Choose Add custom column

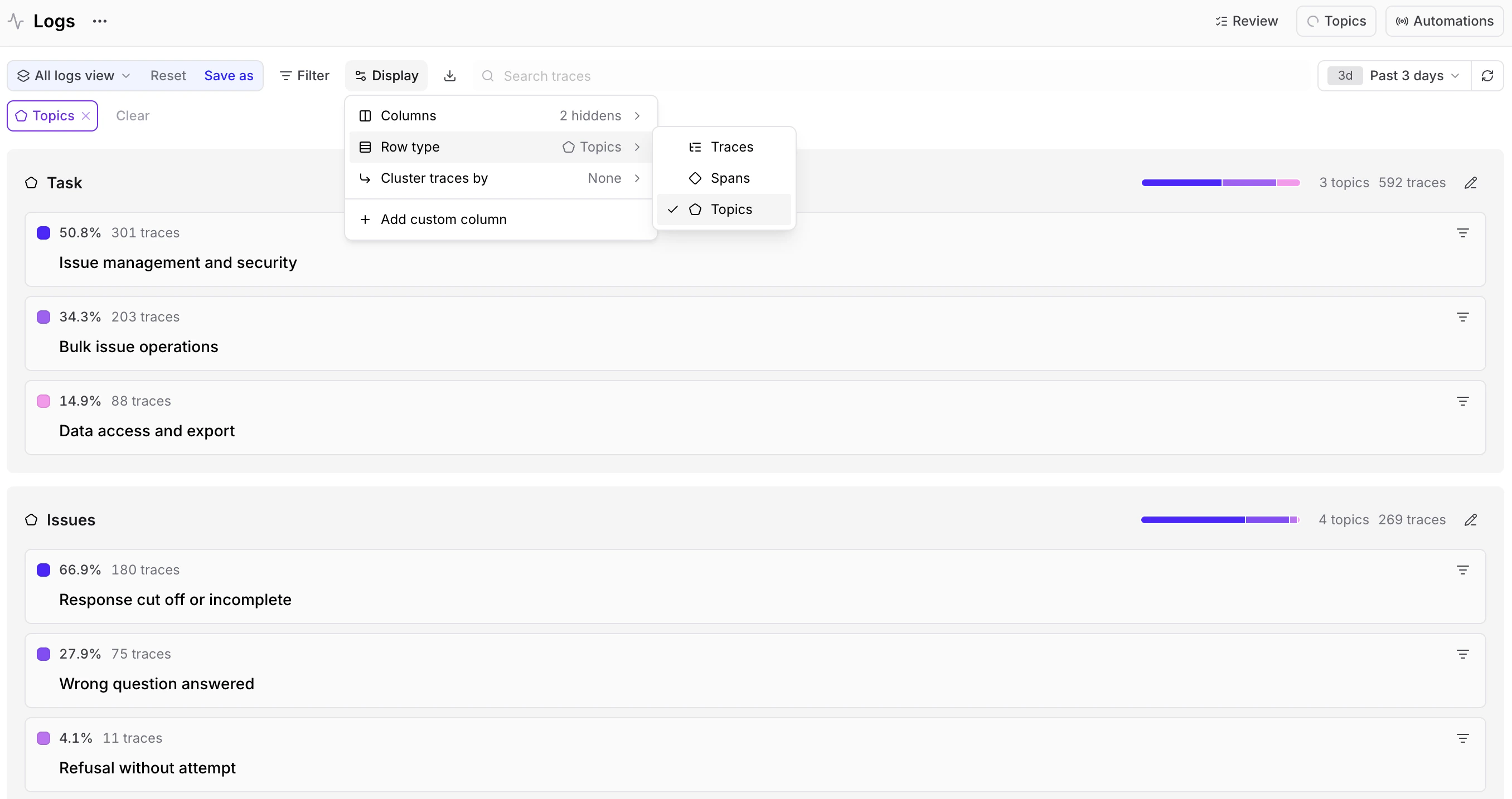(x=444, y=219)
